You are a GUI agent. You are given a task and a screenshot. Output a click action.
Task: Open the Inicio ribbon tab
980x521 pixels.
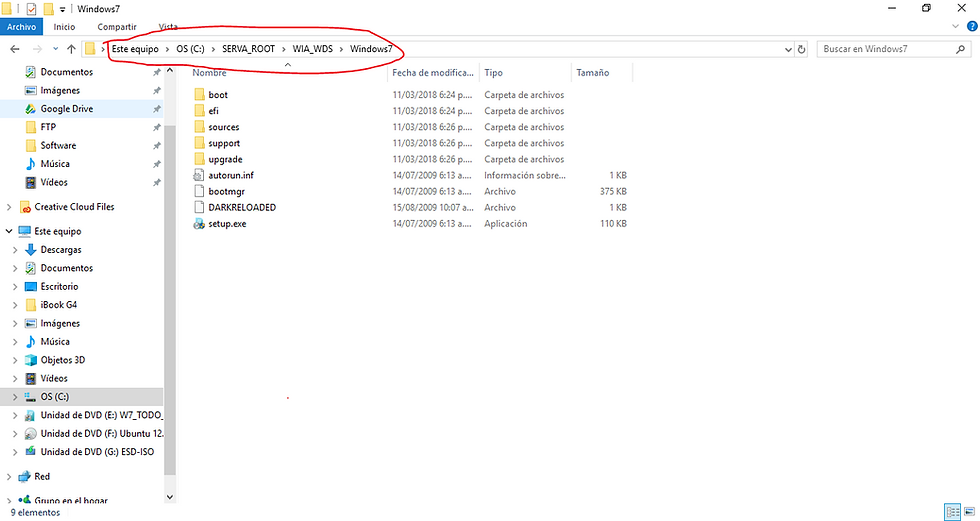[64, 27]
